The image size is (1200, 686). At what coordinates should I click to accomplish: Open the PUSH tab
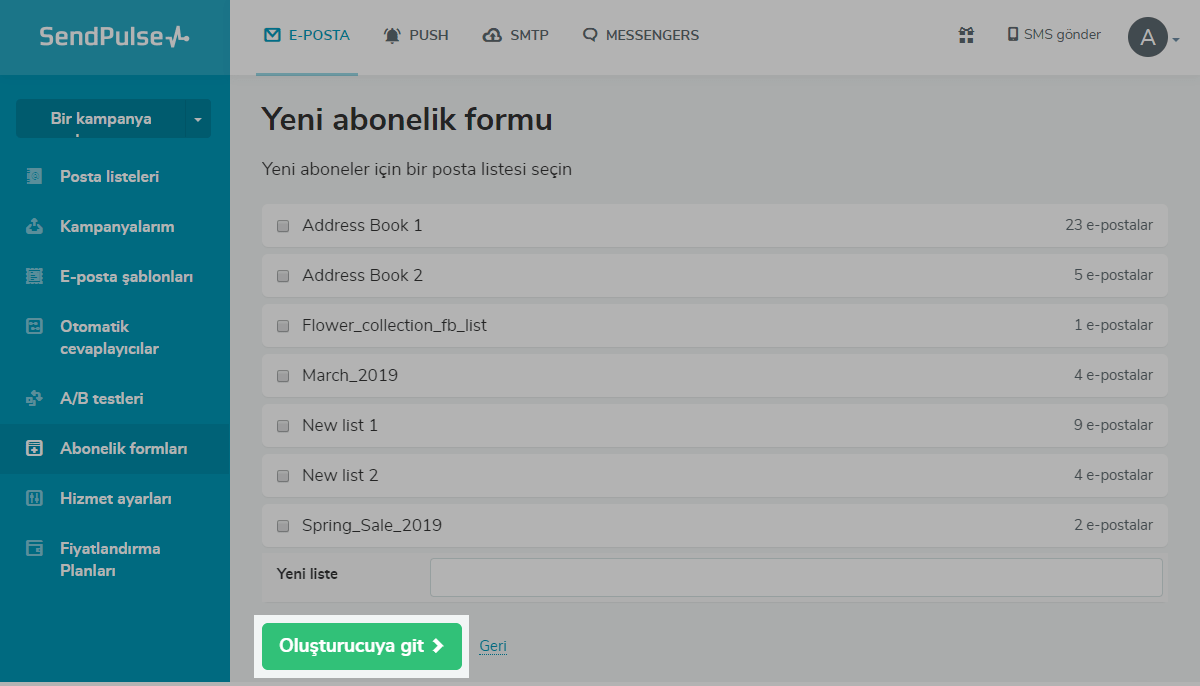click(416, 35)
